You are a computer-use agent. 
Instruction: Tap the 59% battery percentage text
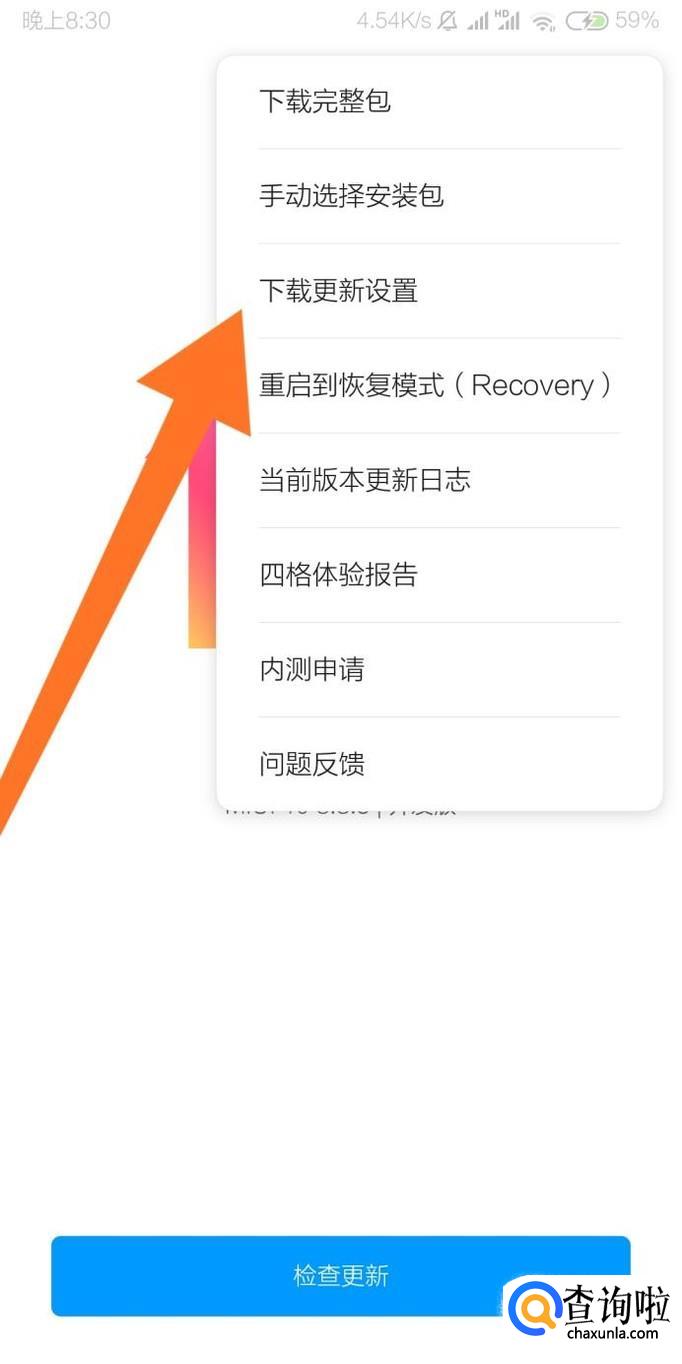click(x=637, y=21)
